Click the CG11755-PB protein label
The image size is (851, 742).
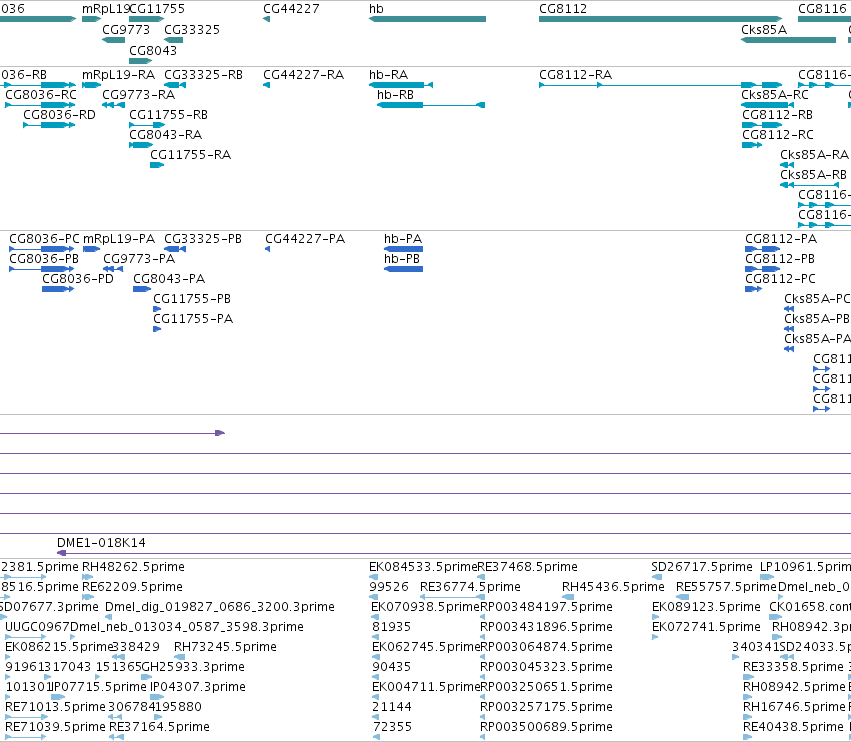click(x=192, y=299)
